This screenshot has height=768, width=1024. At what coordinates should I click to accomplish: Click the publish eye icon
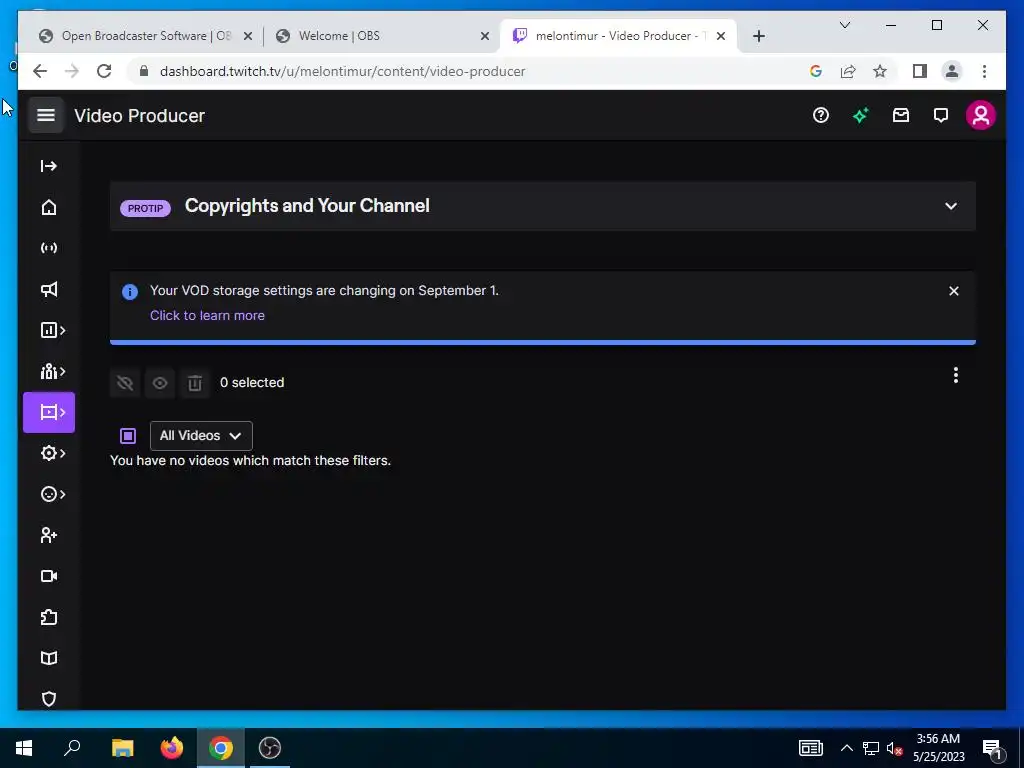tap(160, 383)
